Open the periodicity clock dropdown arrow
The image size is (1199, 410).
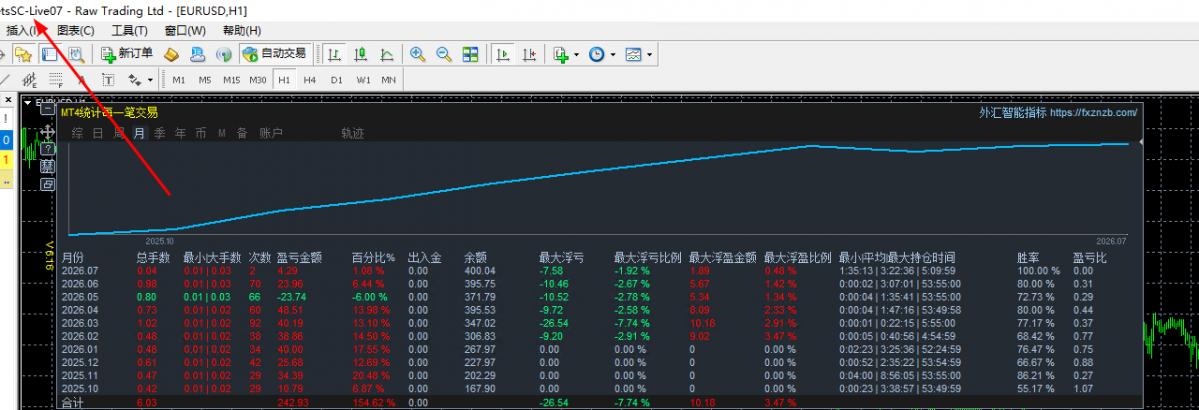point(612,54)
